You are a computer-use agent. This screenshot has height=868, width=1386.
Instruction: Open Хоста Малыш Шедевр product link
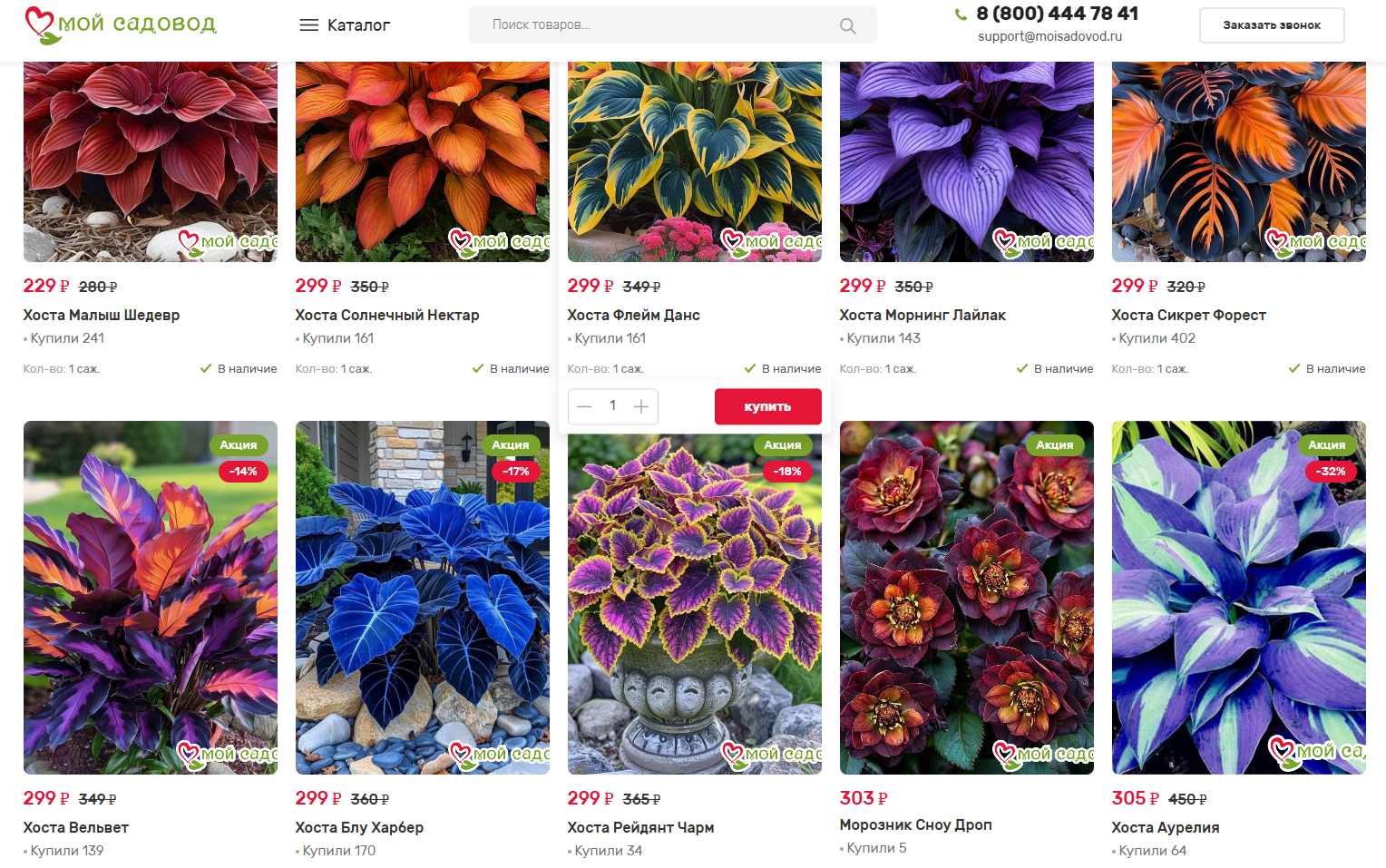[x=102, y=315]
